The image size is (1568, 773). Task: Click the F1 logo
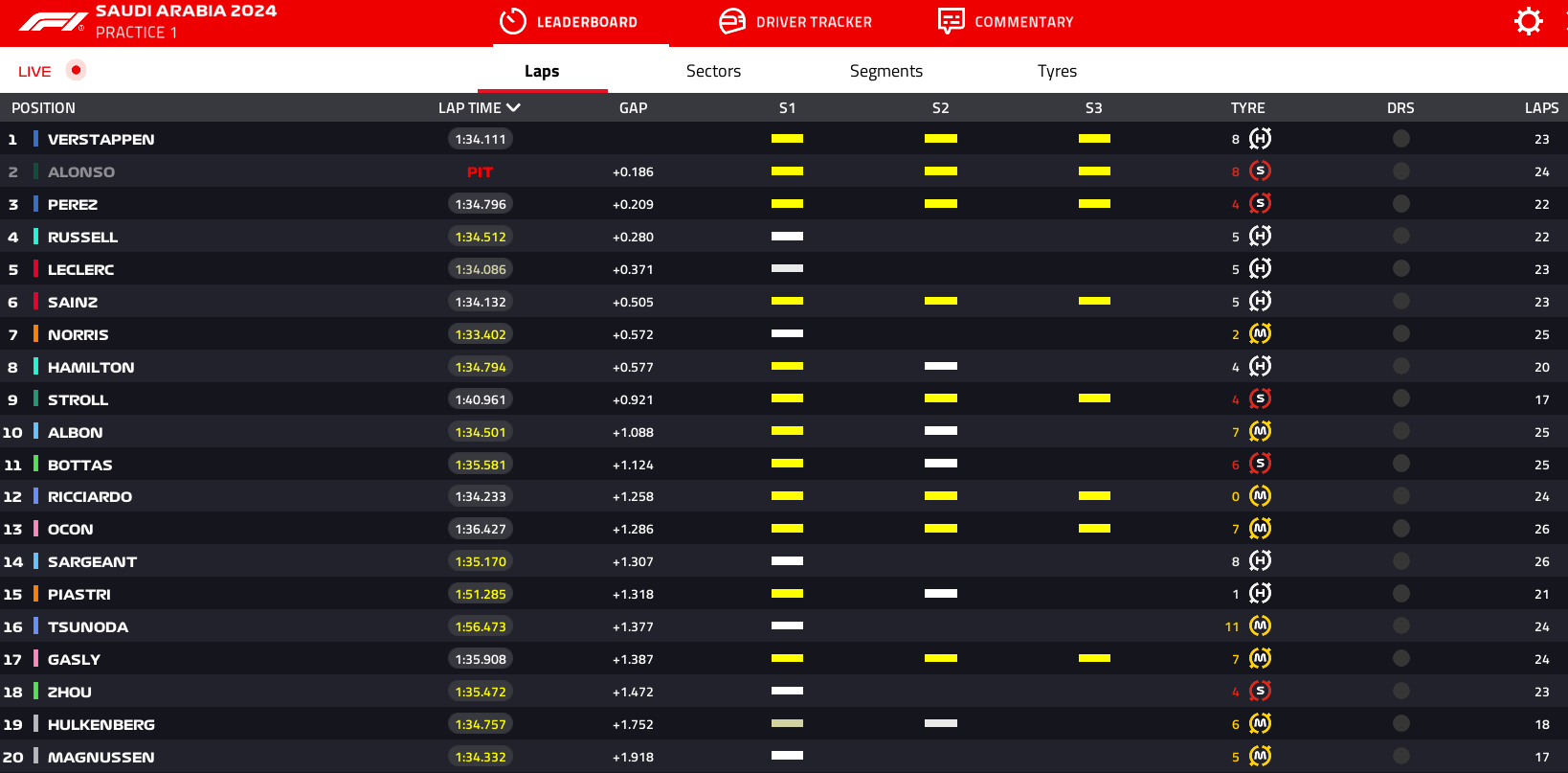[52, 22]
